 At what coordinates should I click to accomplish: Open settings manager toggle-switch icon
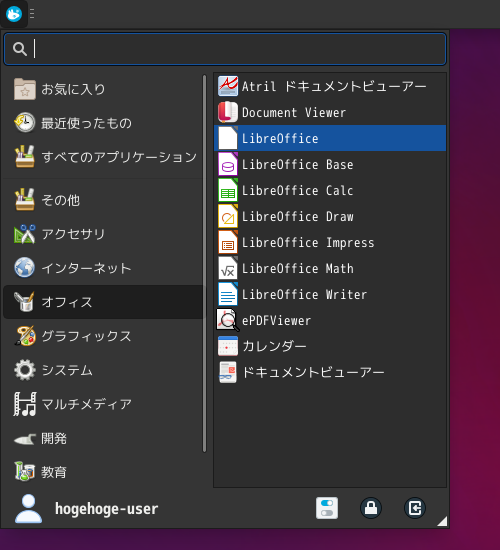(327, 508)
